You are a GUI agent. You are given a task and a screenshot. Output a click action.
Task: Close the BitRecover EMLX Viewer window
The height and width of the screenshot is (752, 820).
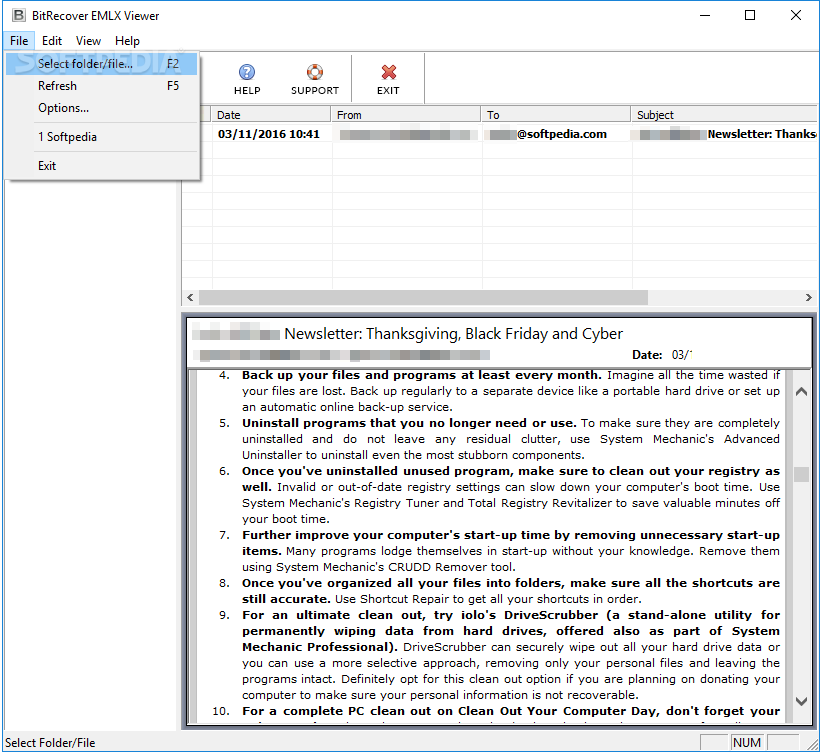pyautogui.click(x=795, y=15)
